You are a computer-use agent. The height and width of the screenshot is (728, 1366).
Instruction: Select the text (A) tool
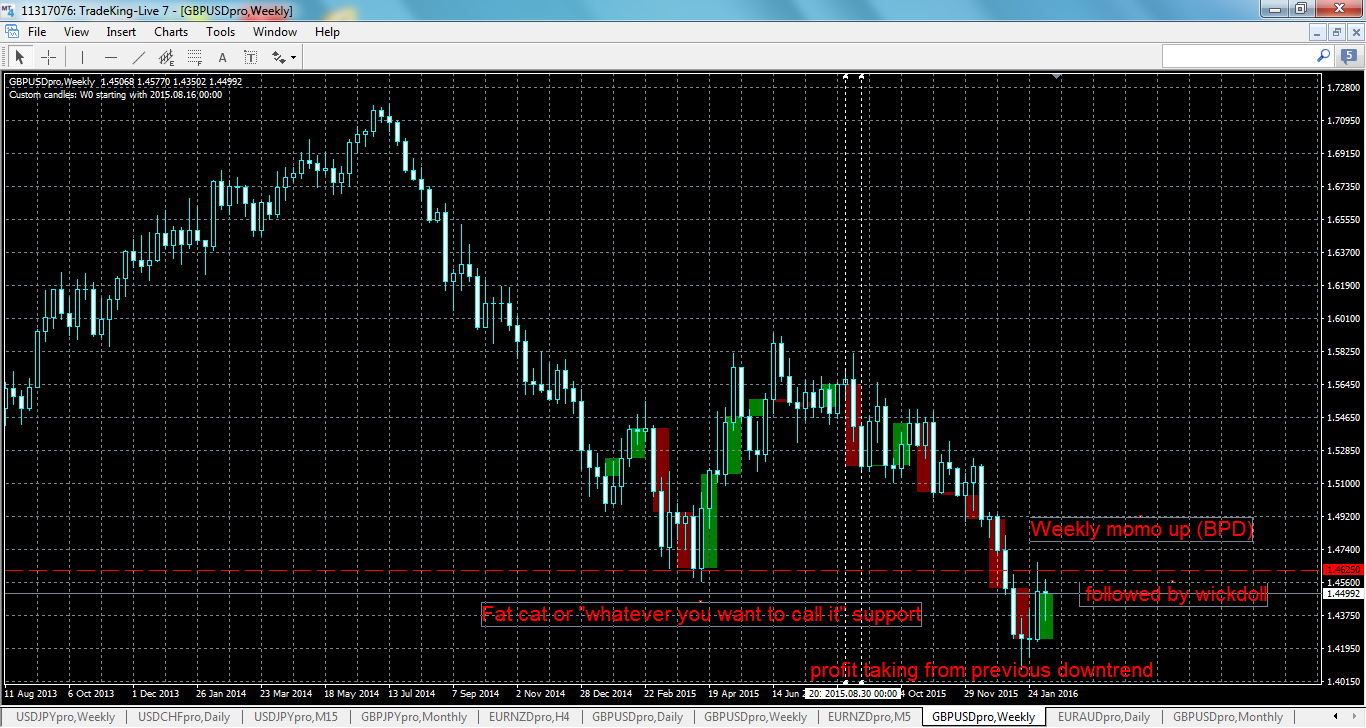[x=223, y=57]
